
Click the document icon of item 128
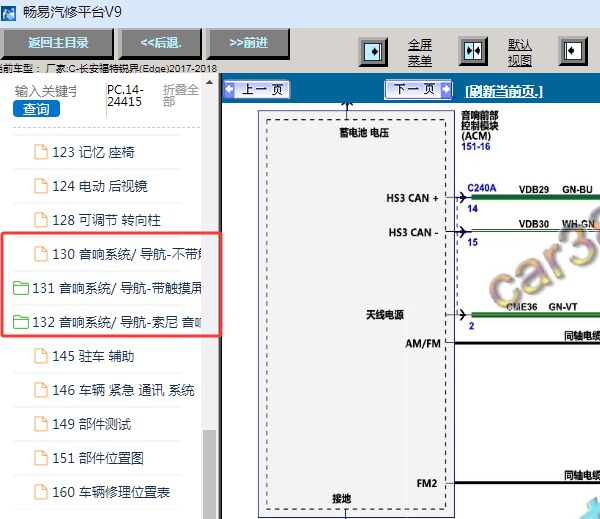41,220
